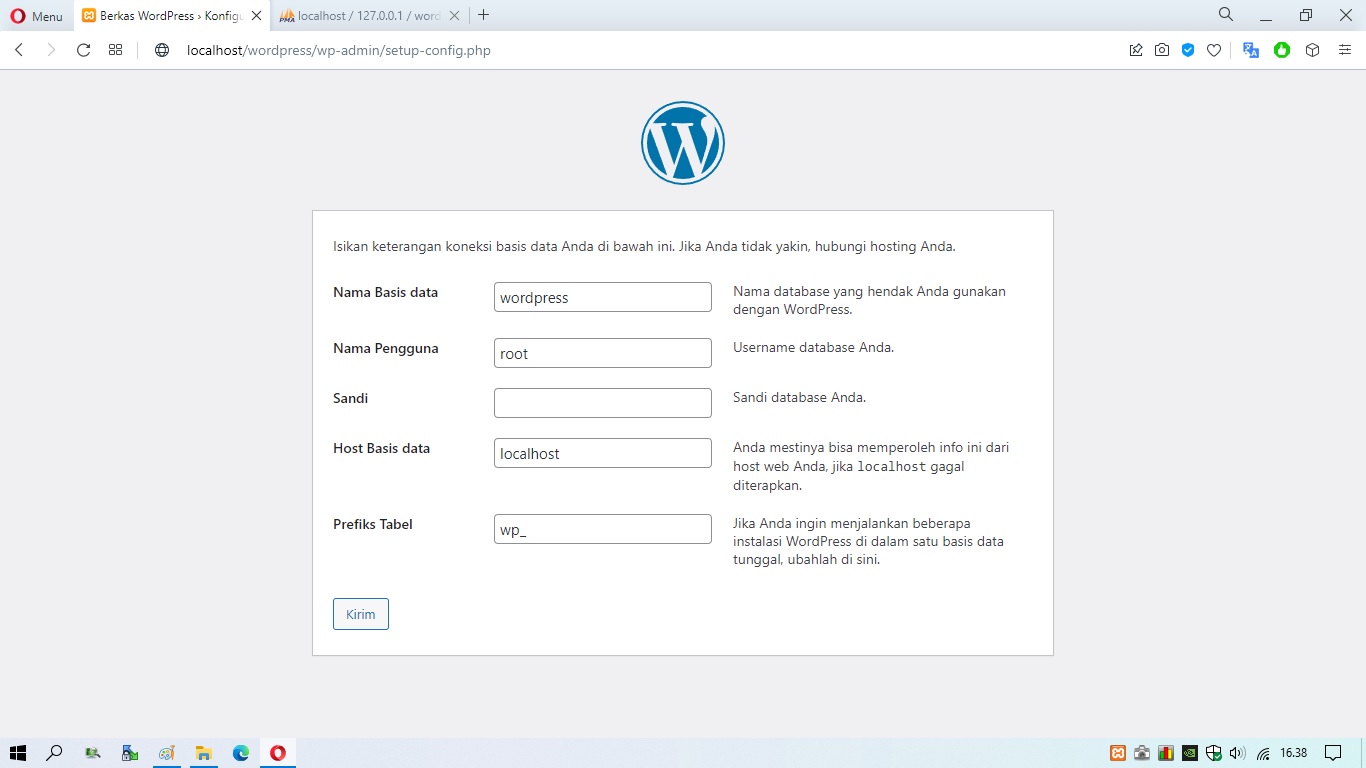Click the NVIDIA tray icon

pos(1190,753)
